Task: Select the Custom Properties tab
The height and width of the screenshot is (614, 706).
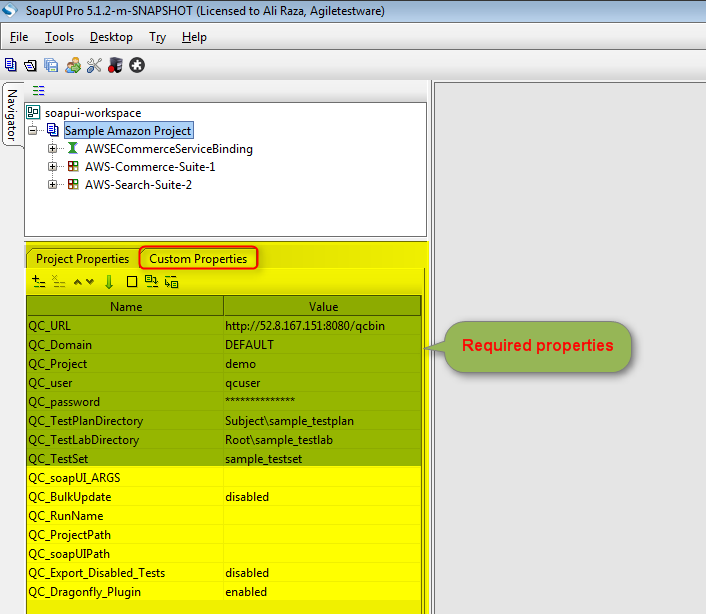Action: point(198,258)
